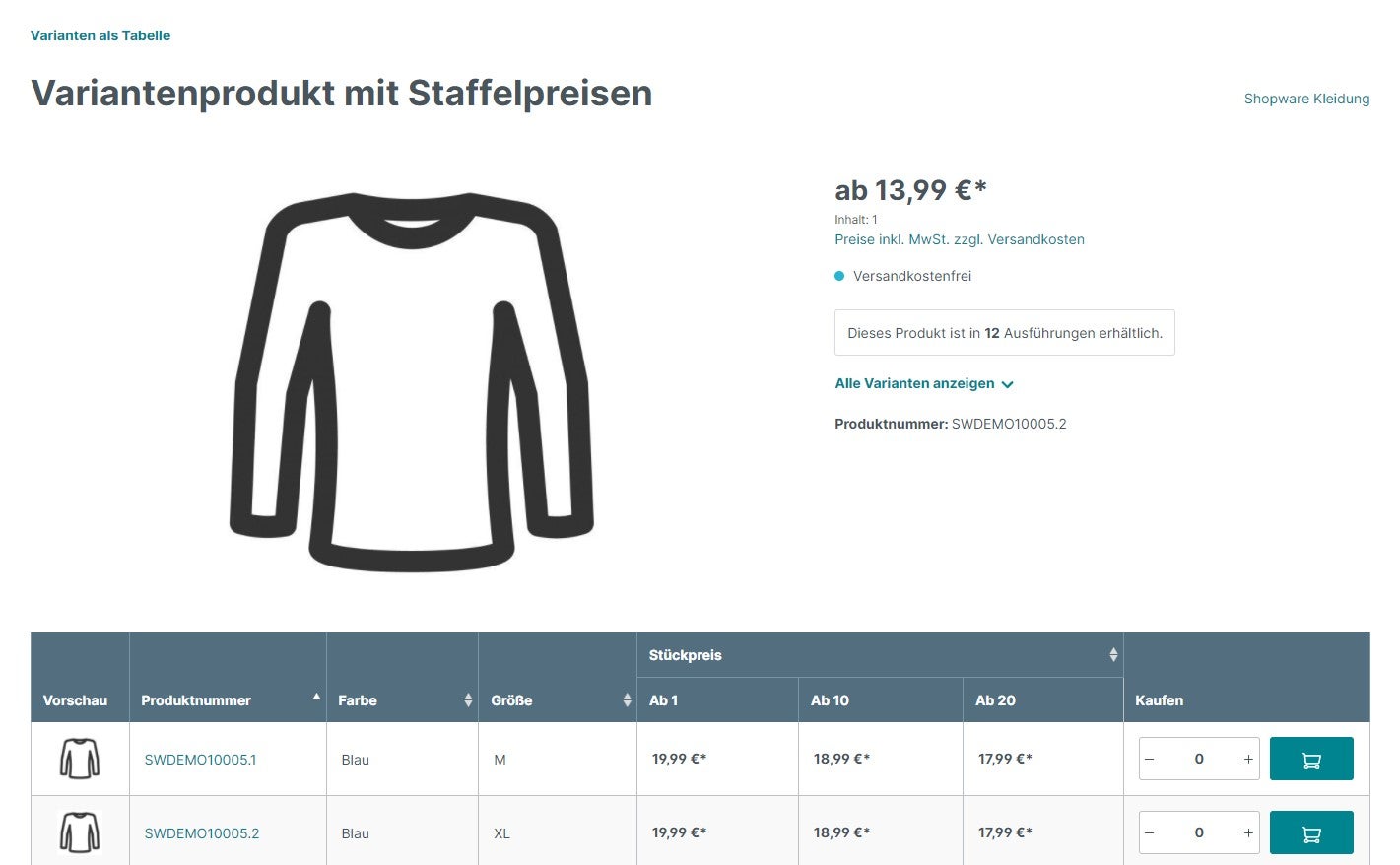Click size XL cell
This screenshot has width=1400, height=865.
(558, 832)
